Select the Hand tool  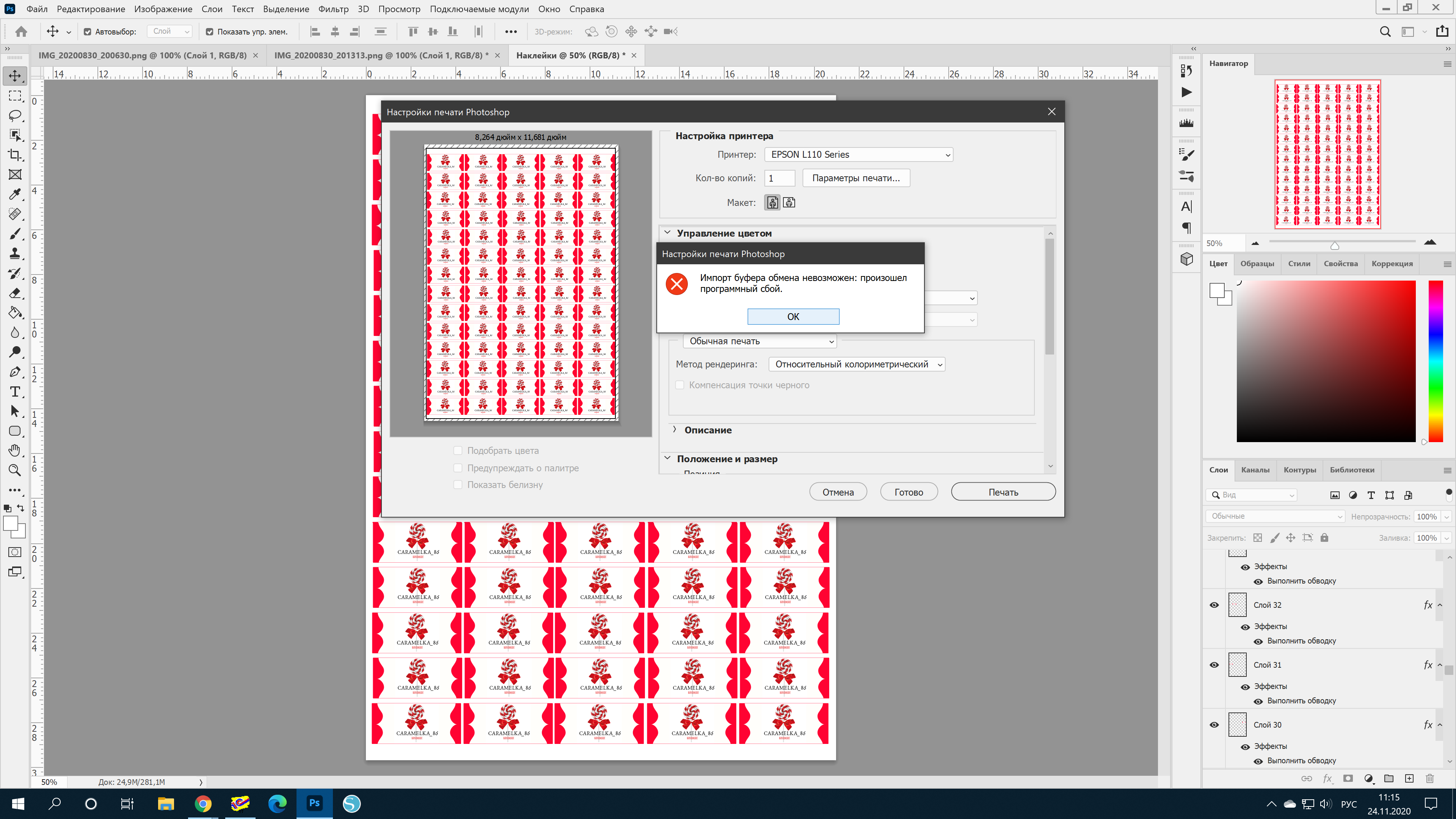(x=15, y=450)
